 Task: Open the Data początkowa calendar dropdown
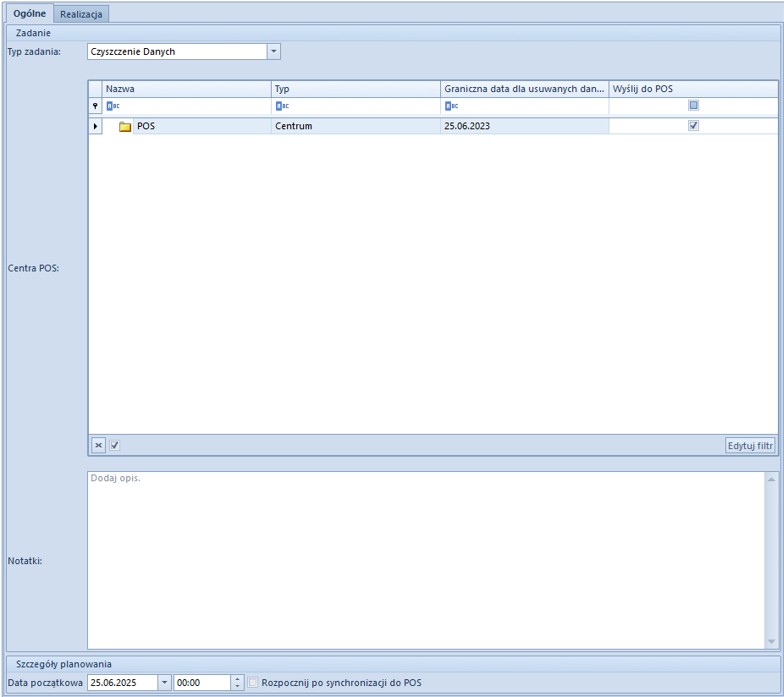tap(164, 683)
